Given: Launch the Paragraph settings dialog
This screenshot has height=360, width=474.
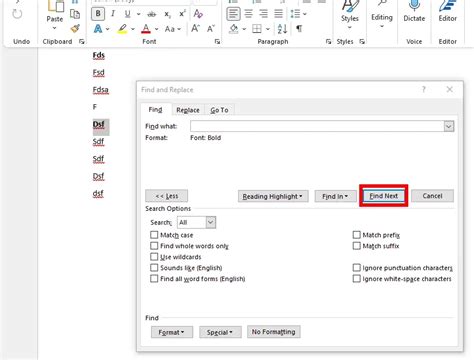Looking at the screenshot, I should (x=328, y=42).
